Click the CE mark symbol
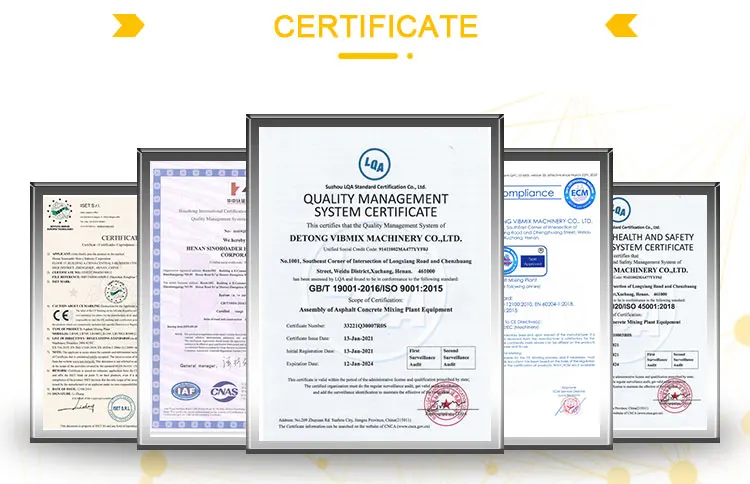 point(61,315)
